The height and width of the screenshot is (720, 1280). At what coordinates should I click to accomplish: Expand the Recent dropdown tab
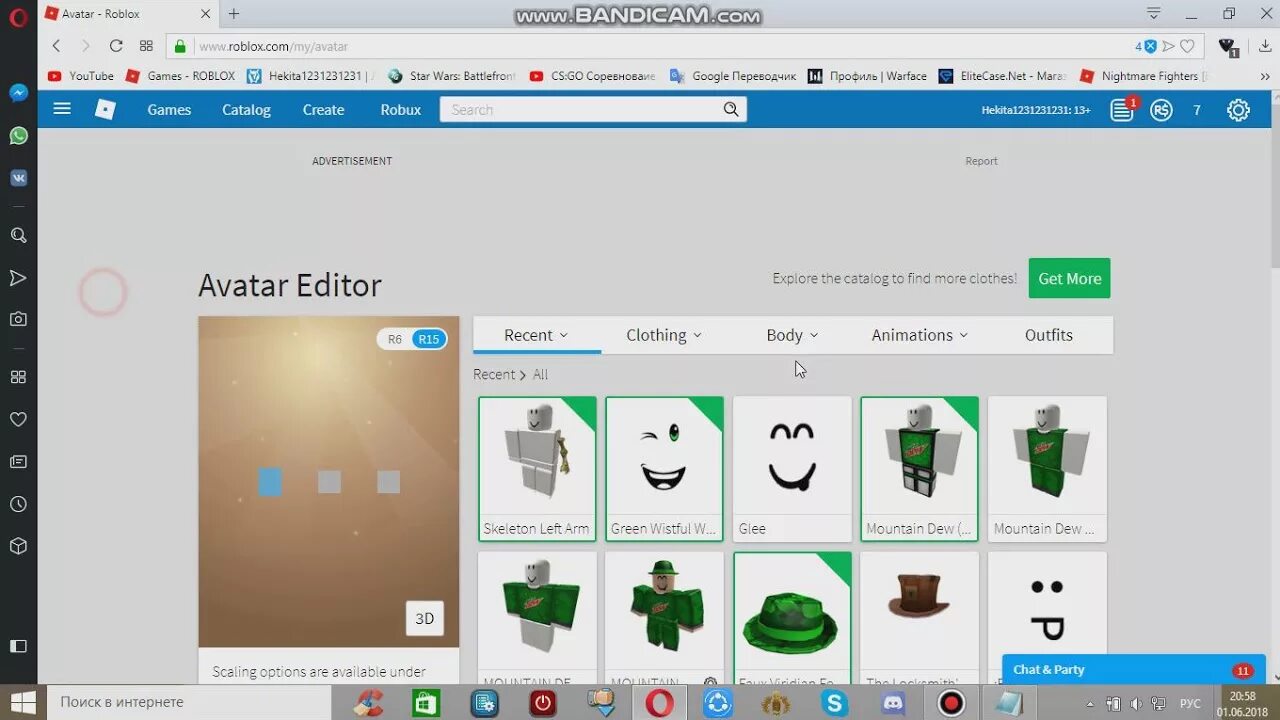[x=536, y=335]
